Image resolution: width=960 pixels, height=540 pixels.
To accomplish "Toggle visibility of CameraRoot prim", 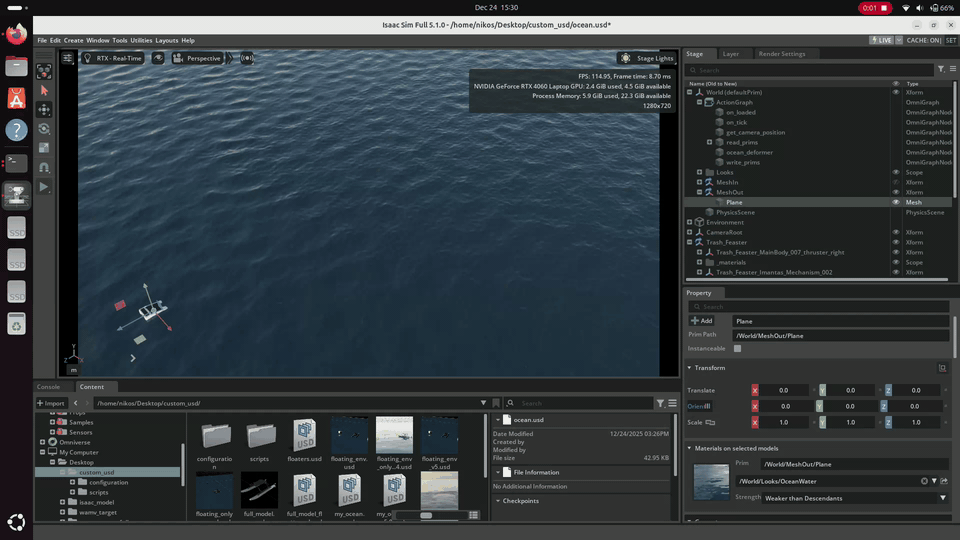I will [896, 233].
